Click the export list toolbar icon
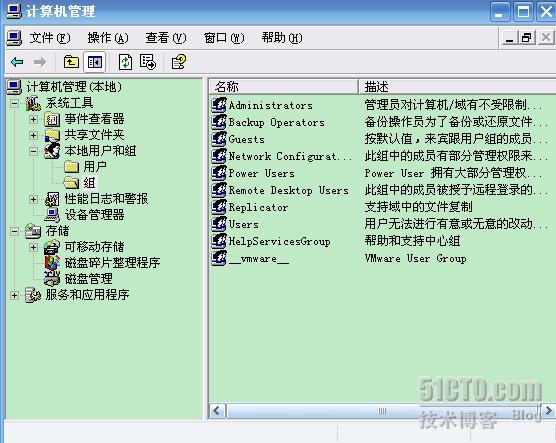Image resolution: width=556 pixels, height=443 pixels. tap(148, 62)
